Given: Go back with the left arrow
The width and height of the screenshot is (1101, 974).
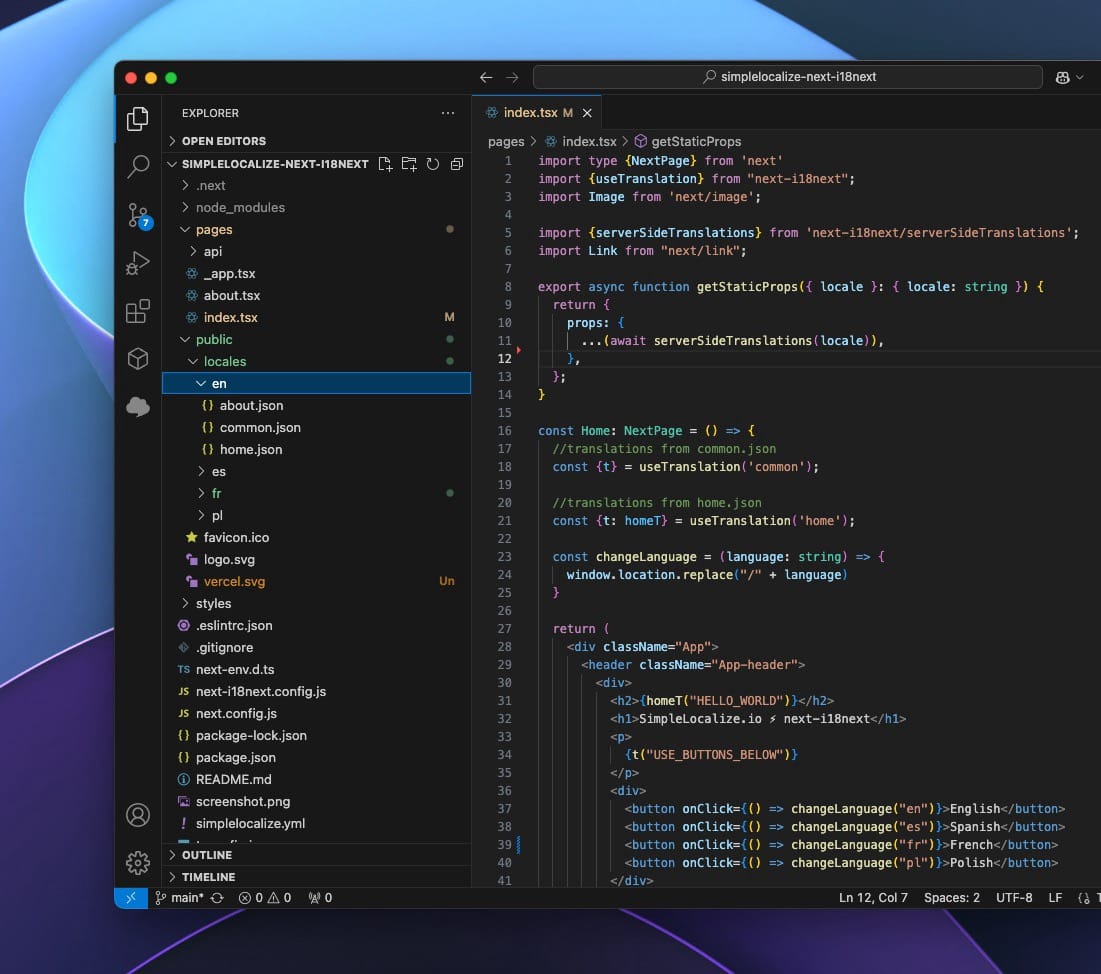Looking at the screenshot, I should coord(486,77).
